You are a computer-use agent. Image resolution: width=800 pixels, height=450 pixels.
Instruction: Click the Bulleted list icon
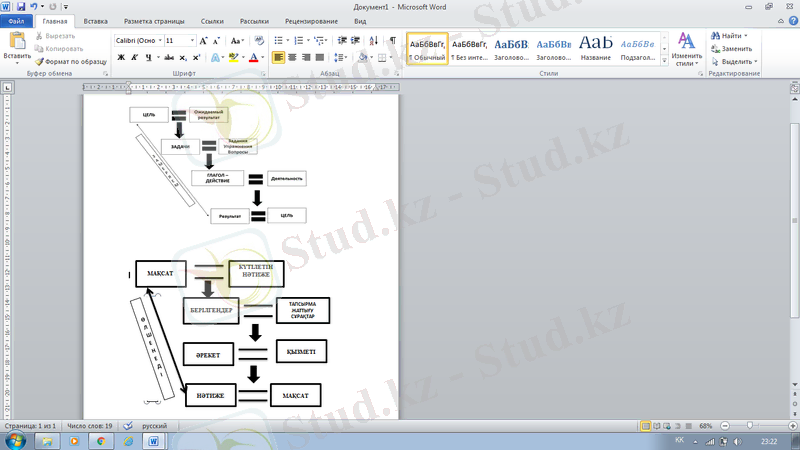279,40
